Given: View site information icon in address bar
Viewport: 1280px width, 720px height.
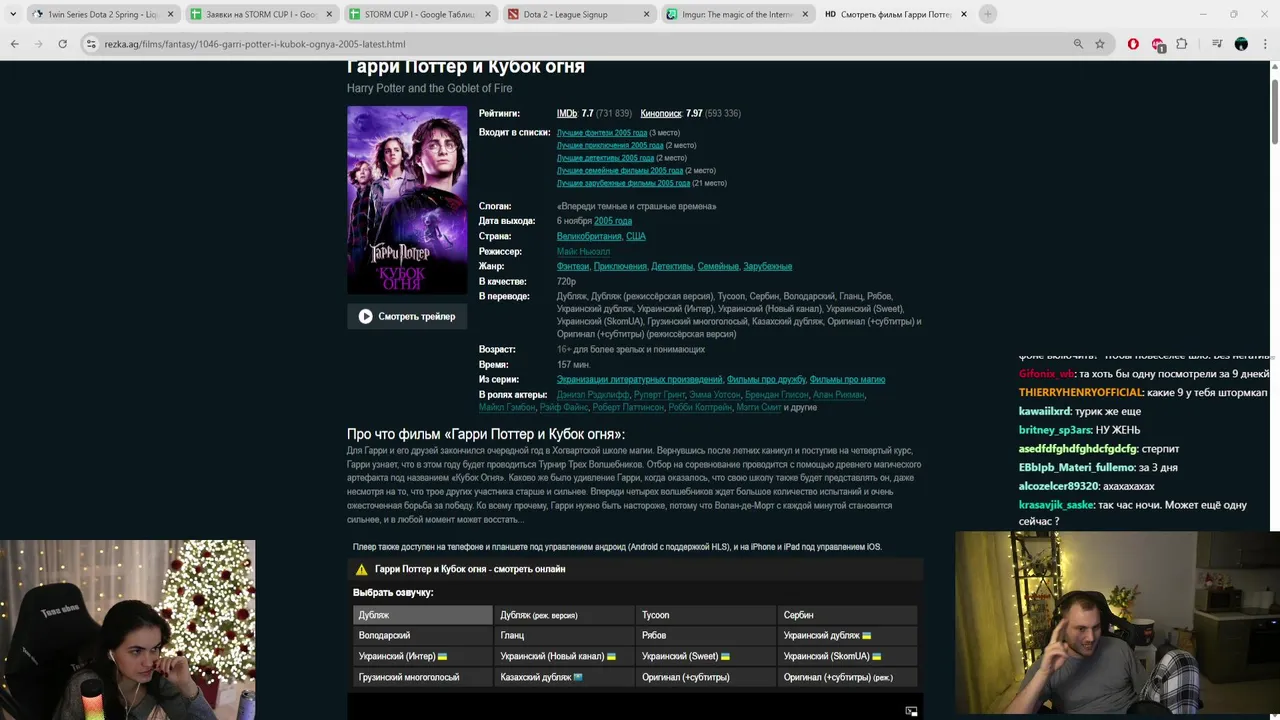Looking at the screenshot, I should click(x=91, y=44).
